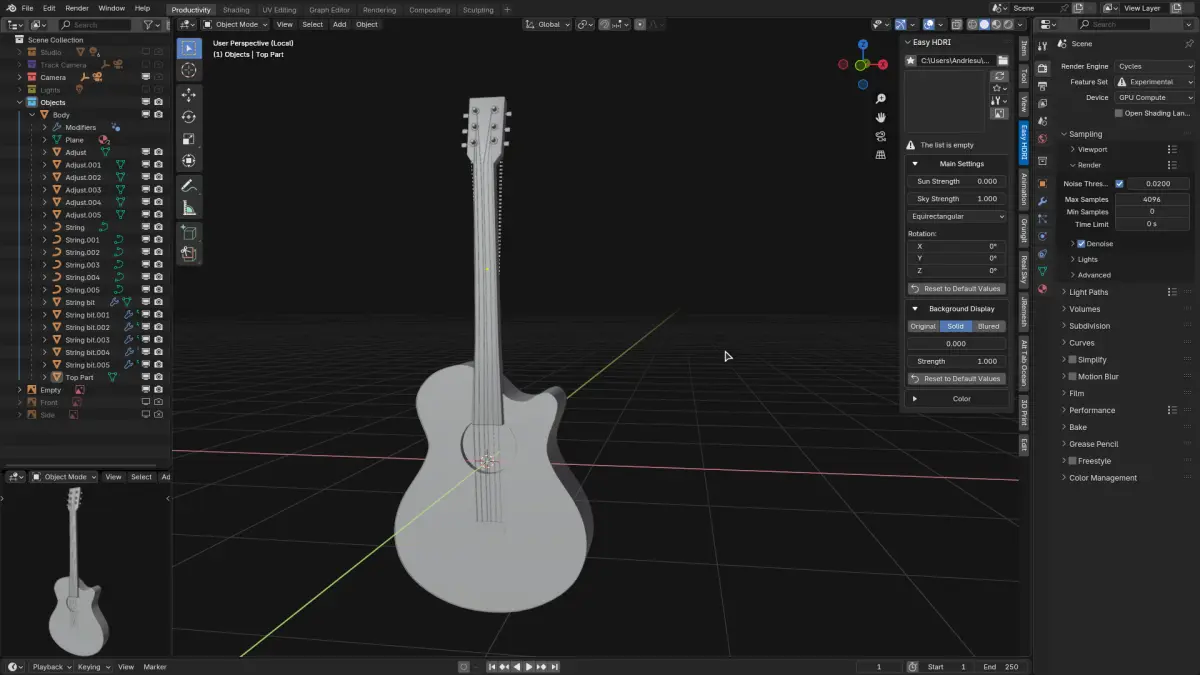Select the Measure tool

pyautogui.click(x=189, y=208)
